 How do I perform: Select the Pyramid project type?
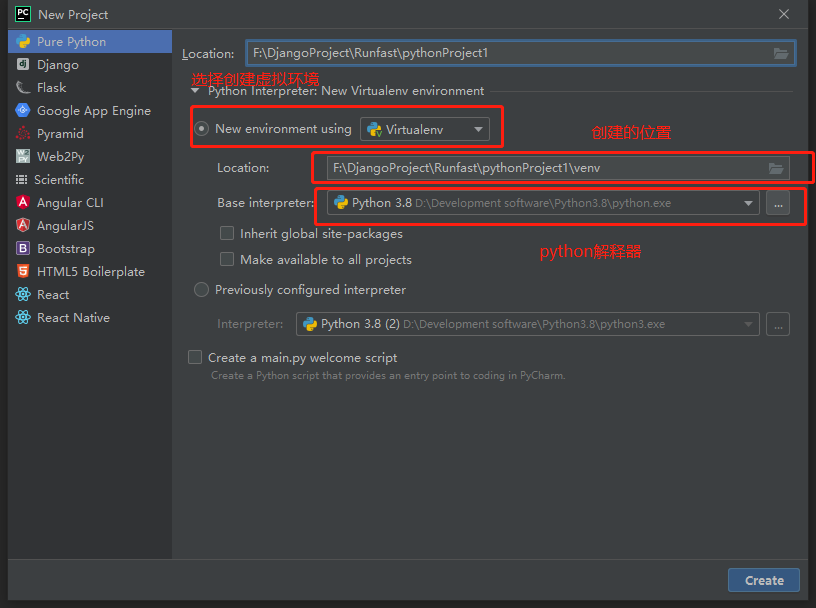[90, 133]
